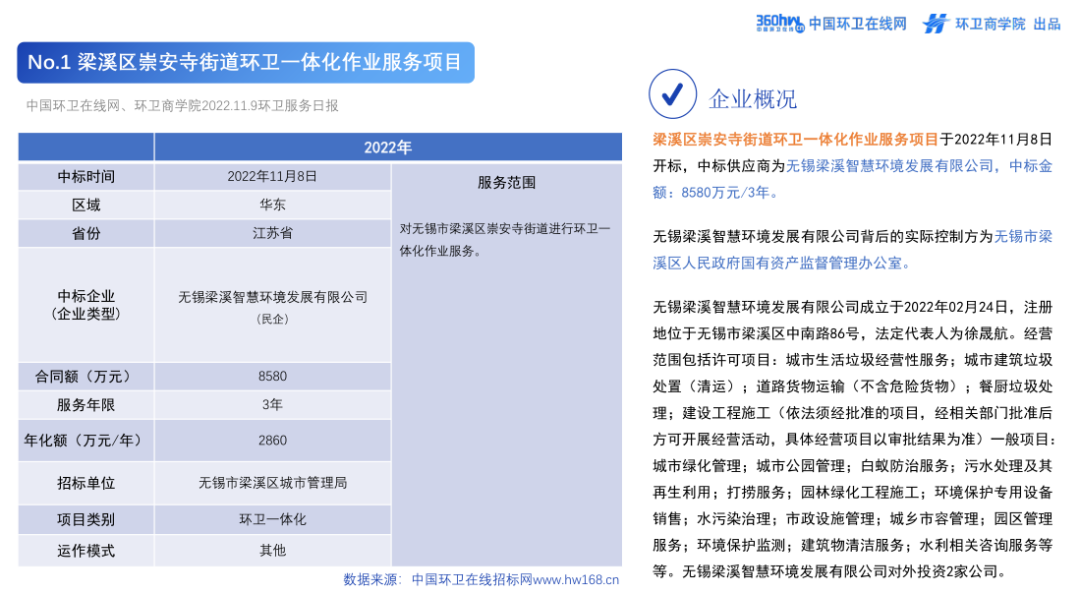Click the 360hw 中国环卫在线网 logo
Image resolution: width=1080 pixels, height=593 pixels.
(x=831, y=23)
